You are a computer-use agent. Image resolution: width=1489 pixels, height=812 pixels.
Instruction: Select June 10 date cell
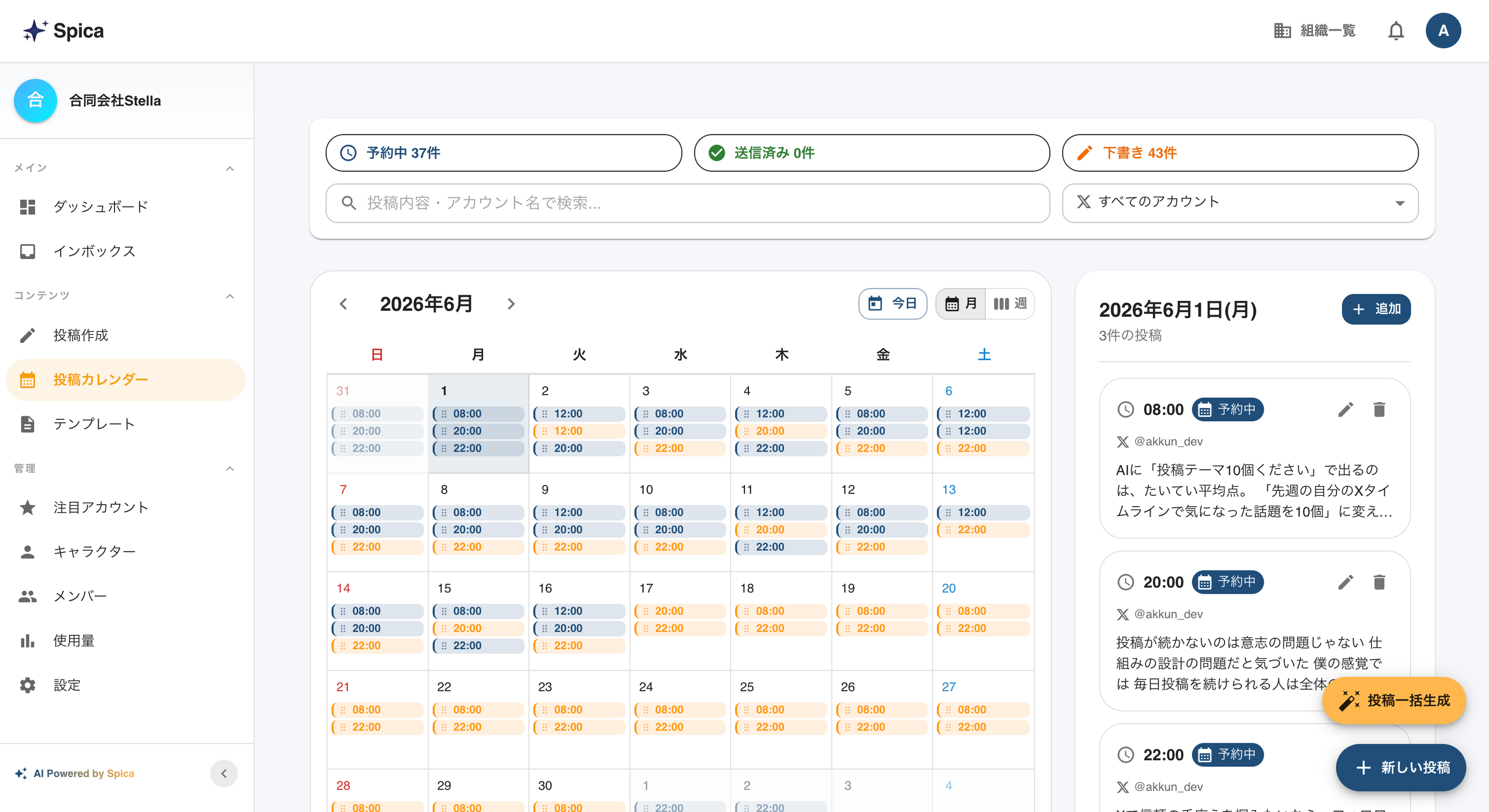pyautogui.click(x=680, y=523)
